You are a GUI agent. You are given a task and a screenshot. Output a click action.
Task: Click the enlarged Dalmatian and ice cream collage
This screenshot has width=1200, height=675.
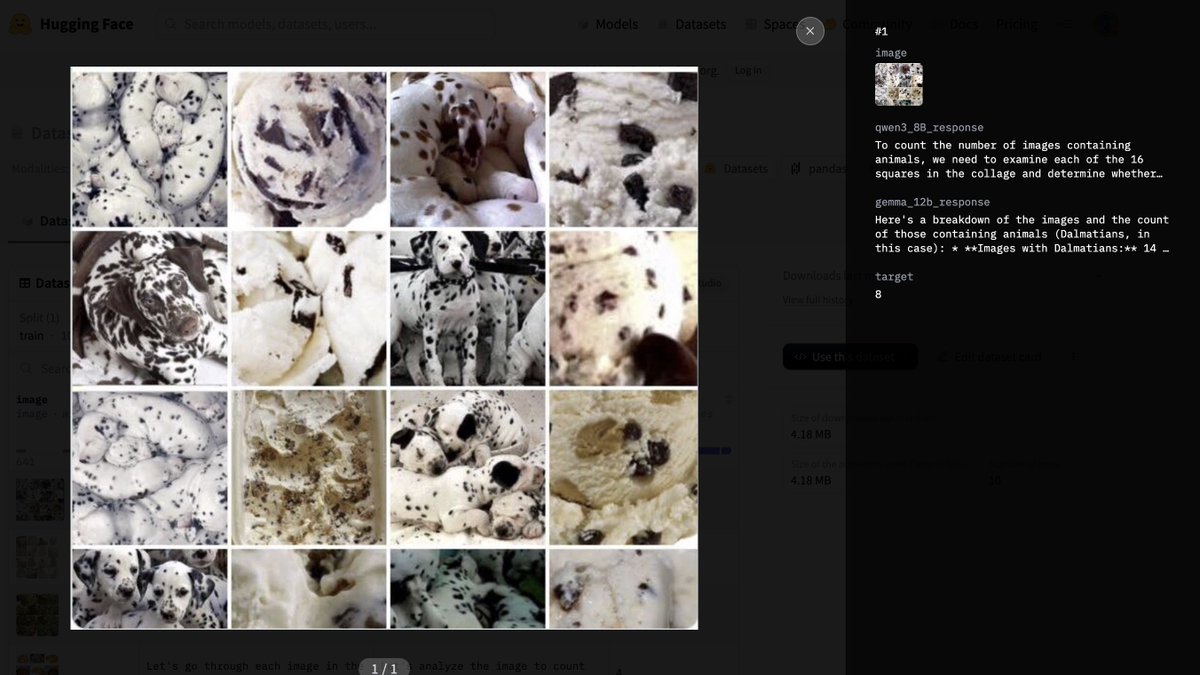click(x=384, y=348)
